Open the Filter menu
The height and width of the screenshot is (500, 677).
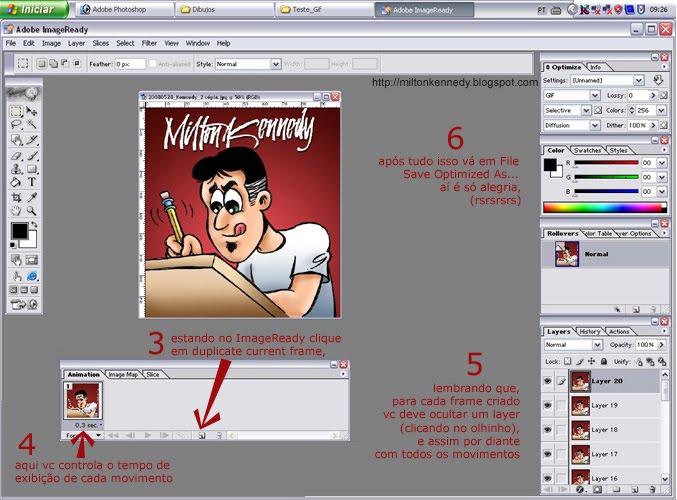pyautogui.click(x=149, y=43)
